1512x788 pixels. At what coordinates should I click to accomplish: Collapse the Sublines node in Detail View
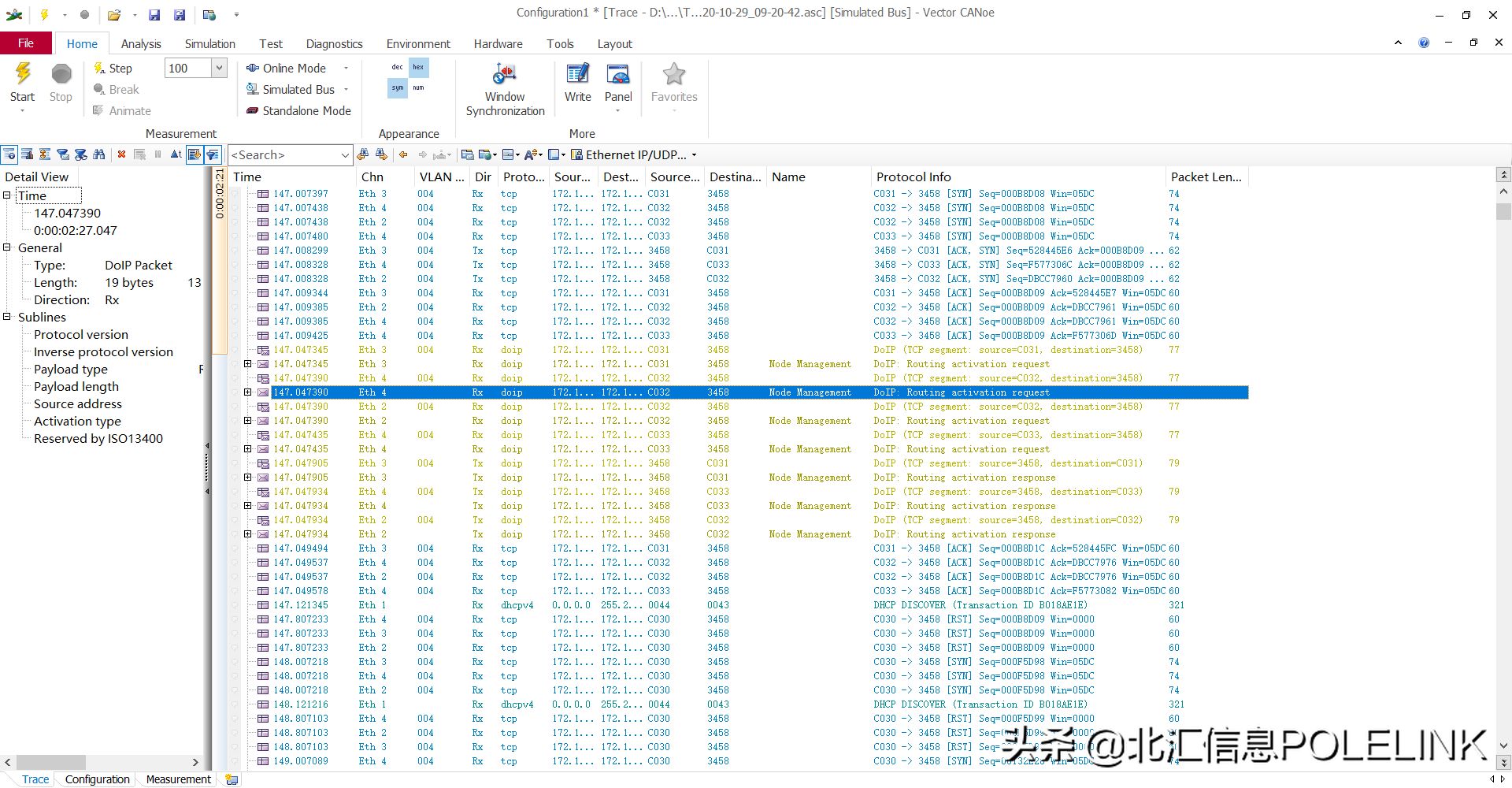(x=7, y=317)
